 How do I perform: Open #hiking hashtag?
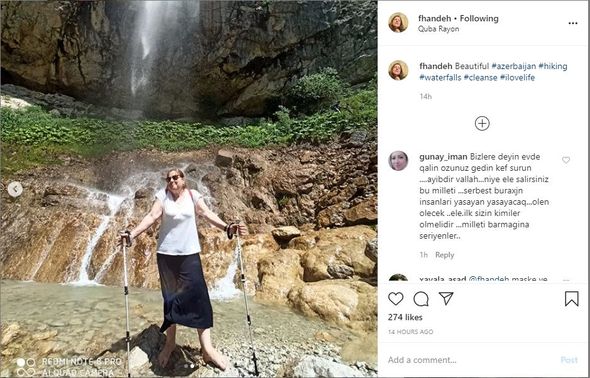click(553, 66)
